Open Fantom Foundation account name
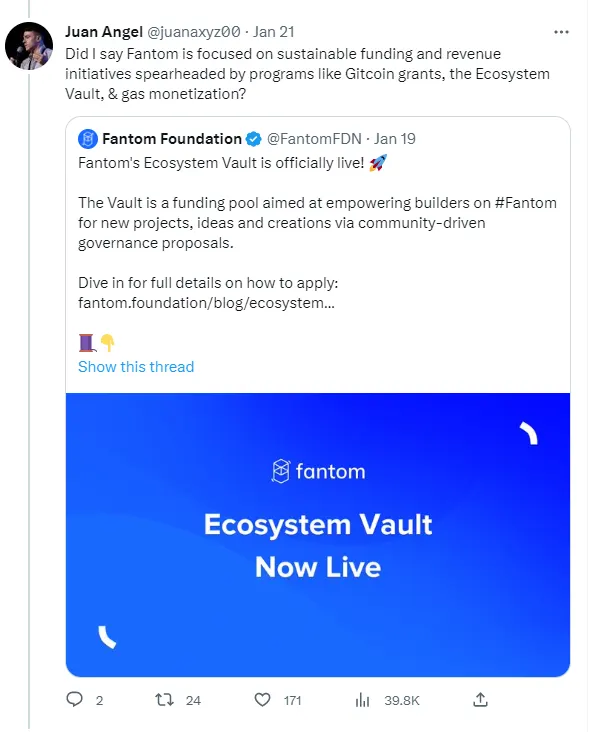The width and height of the screenshot is (600, 732). (172, 139)
